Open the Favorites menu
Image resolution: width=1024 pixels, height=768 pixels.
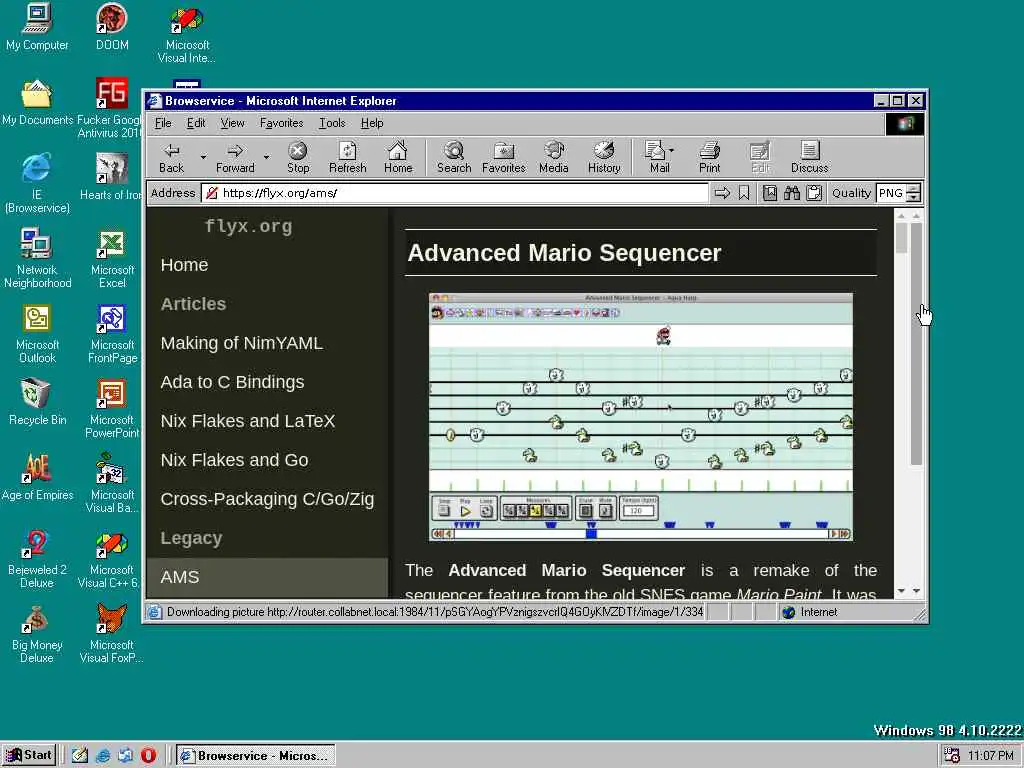coord(281,123)
